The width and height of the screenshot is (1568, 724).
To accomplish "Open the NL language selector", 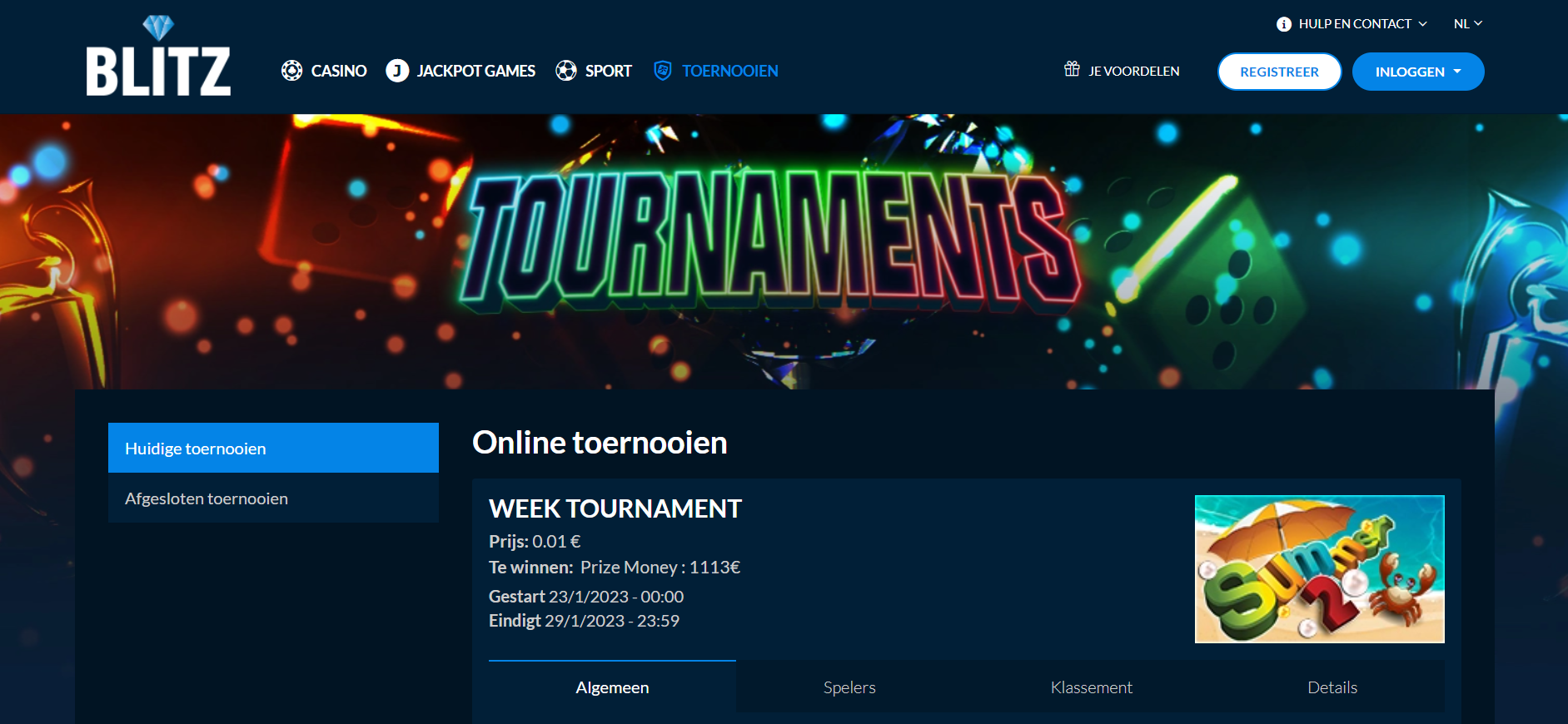I will (1468, 24).
